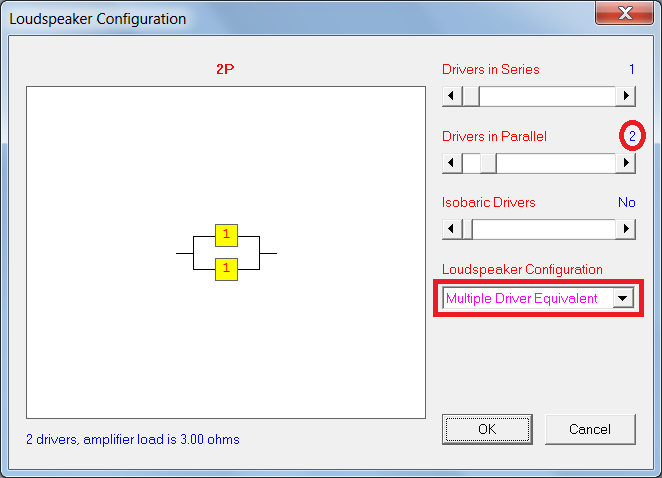Click the lower yellow driver box in diagram
Viewport: 662px width, 478px height.
pyautogui.click(x=226, y=269)
